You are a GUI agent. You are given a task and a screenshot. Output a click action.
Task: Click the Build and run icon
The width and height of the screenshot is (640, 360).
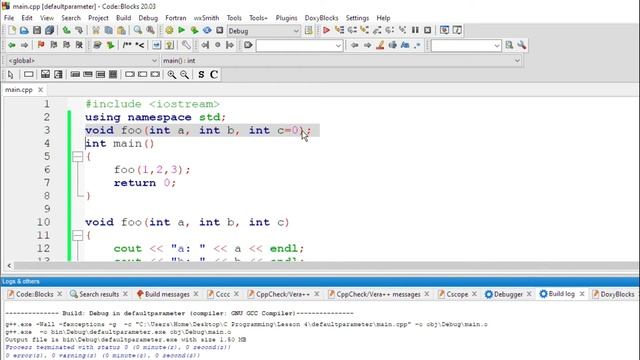click(x=194, y=30)
